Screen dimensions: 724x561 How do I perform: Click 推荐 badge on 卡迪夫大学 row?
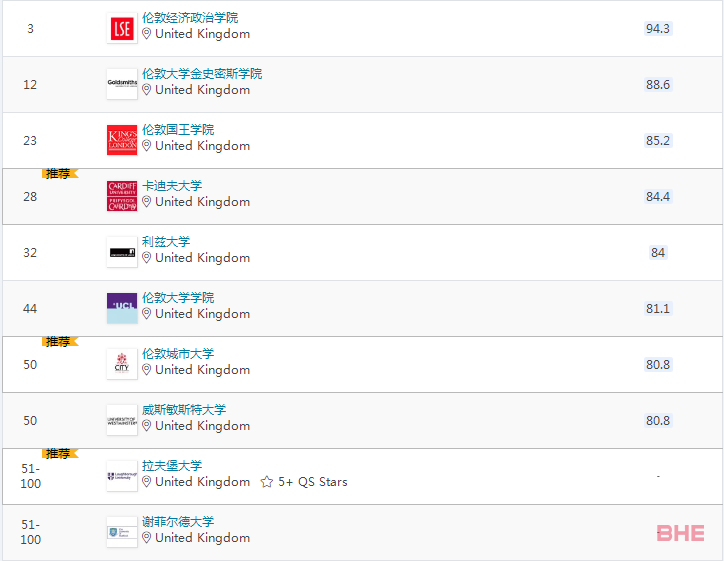(x=60, y=174)
